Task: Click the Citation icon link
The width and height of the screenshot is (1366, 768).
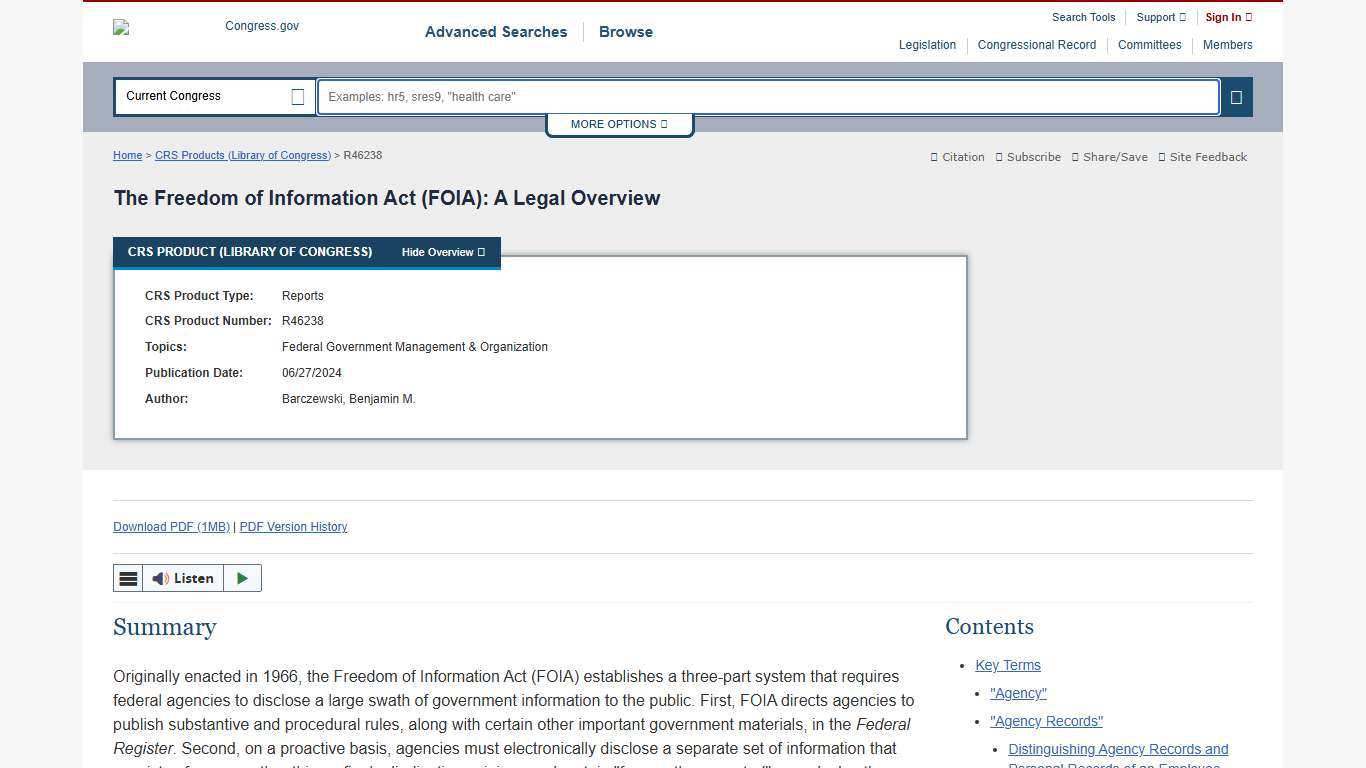Action: (x=956, y=157)
